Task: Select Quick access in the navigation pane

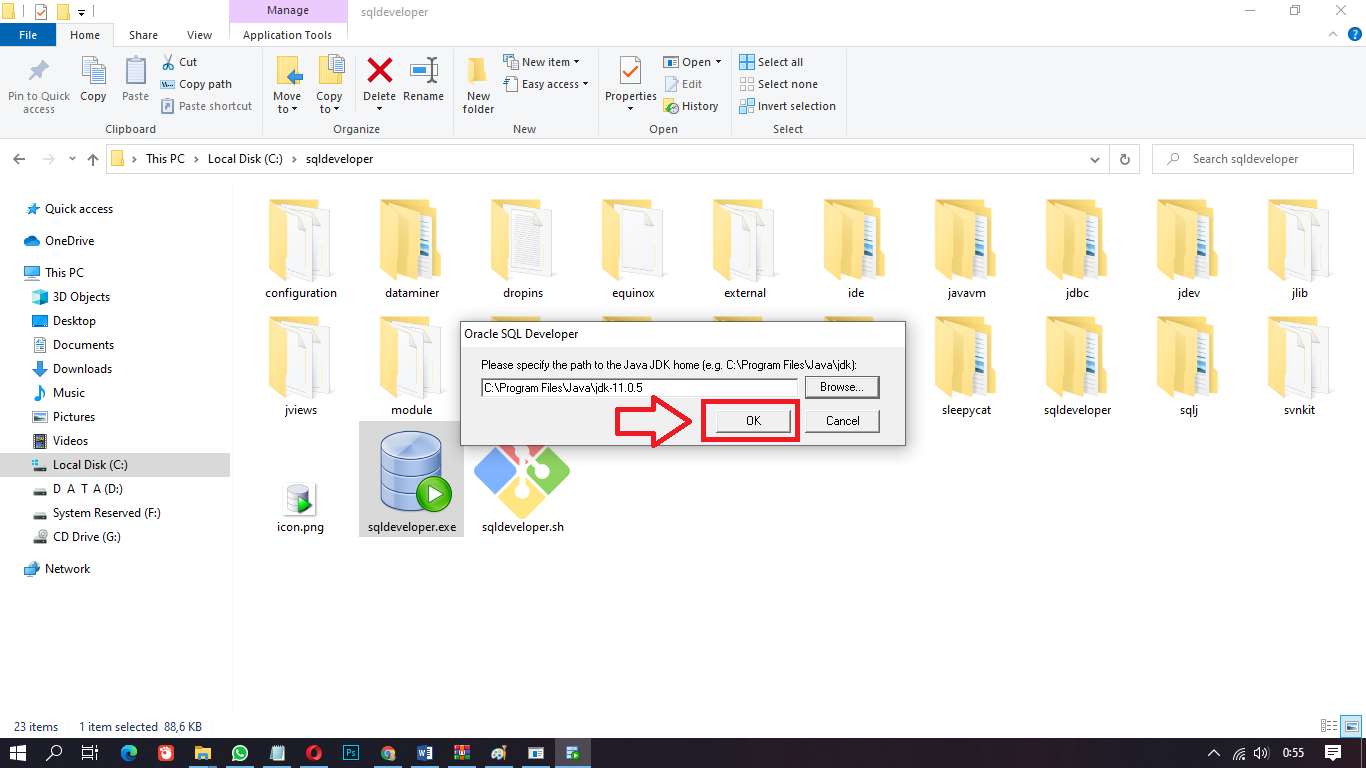Action: click(x=79, y=209)
